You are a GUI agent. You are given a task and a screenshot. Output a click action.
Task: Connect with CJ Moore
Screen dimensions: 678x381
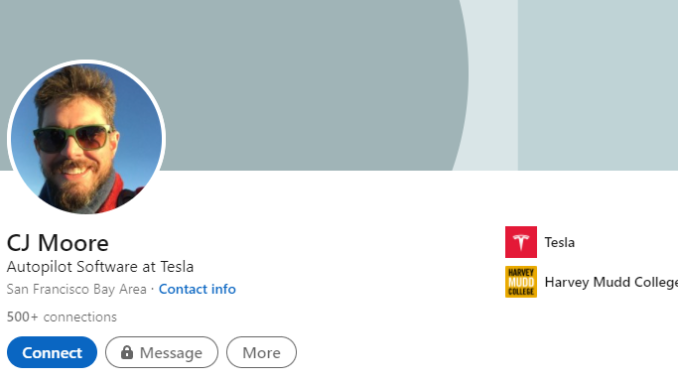point(52,352)
